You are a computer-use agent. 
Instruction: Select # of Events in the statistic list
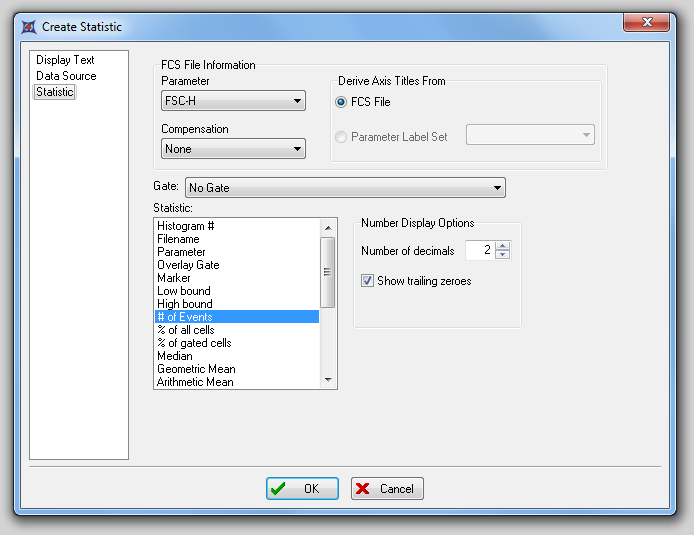pos(237,317)
